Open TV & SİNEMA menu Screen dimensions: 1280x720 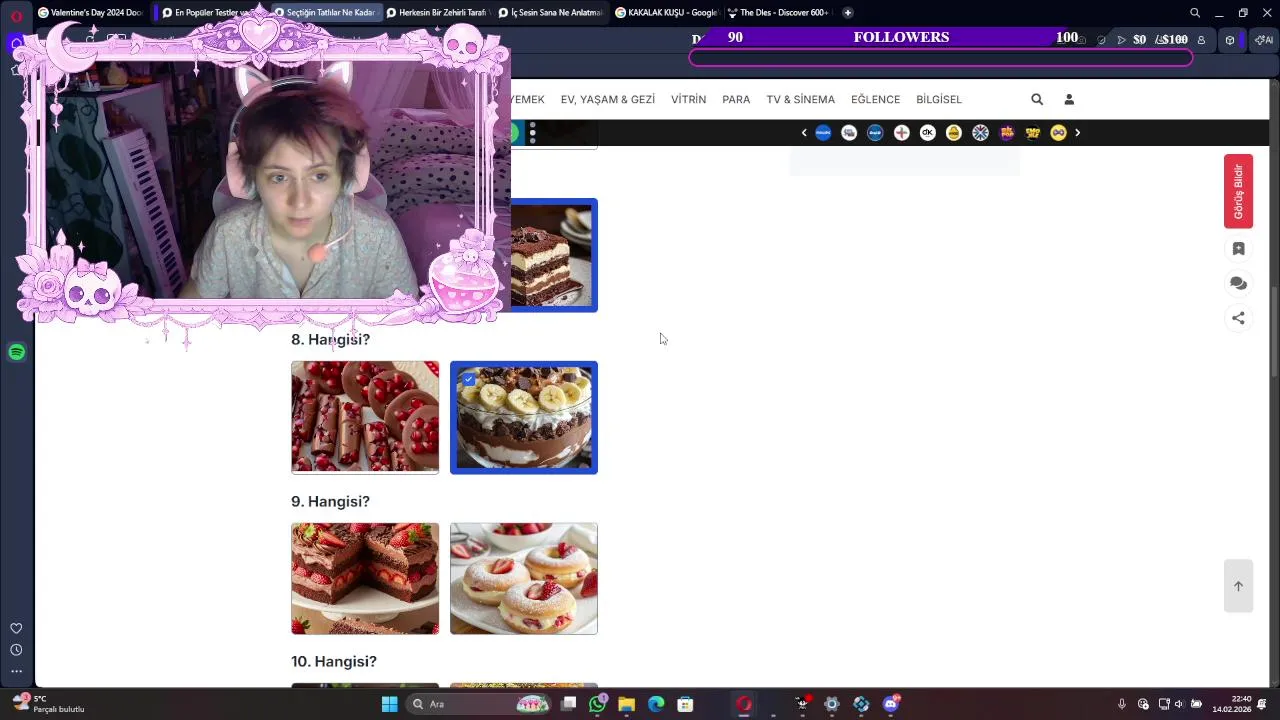pos(800,99)
